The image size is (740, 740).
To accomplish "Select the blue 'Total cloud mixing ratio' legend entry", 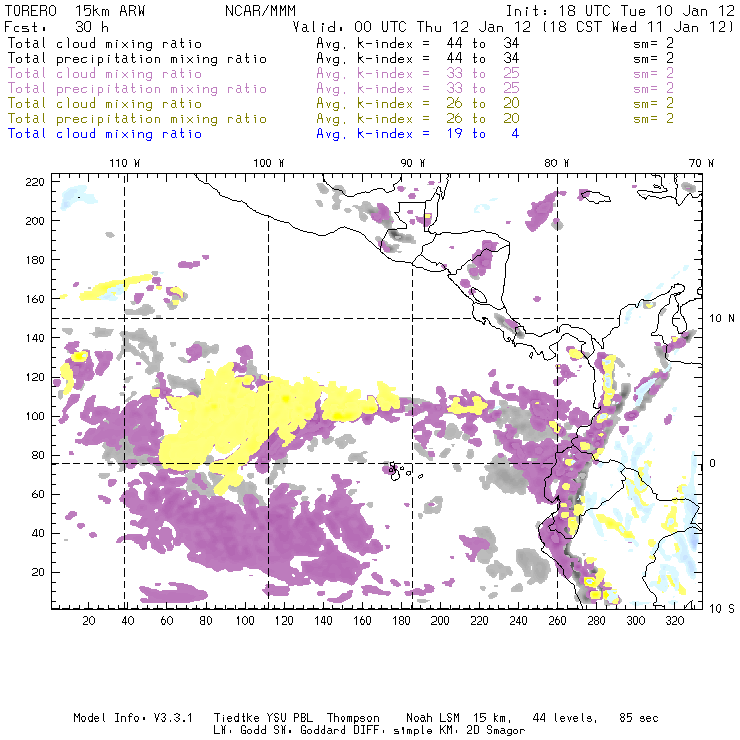I will (105, 134).
